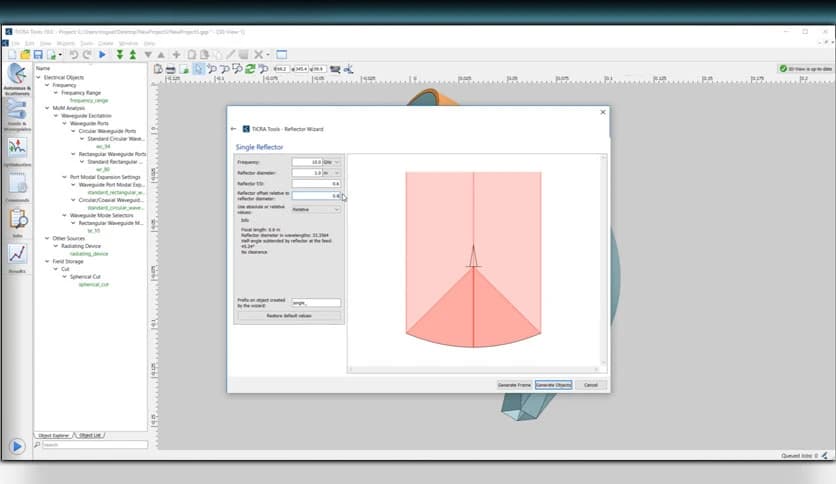Click the Generate Objects button
Viewport: 836px width, 484px height.
553,384
